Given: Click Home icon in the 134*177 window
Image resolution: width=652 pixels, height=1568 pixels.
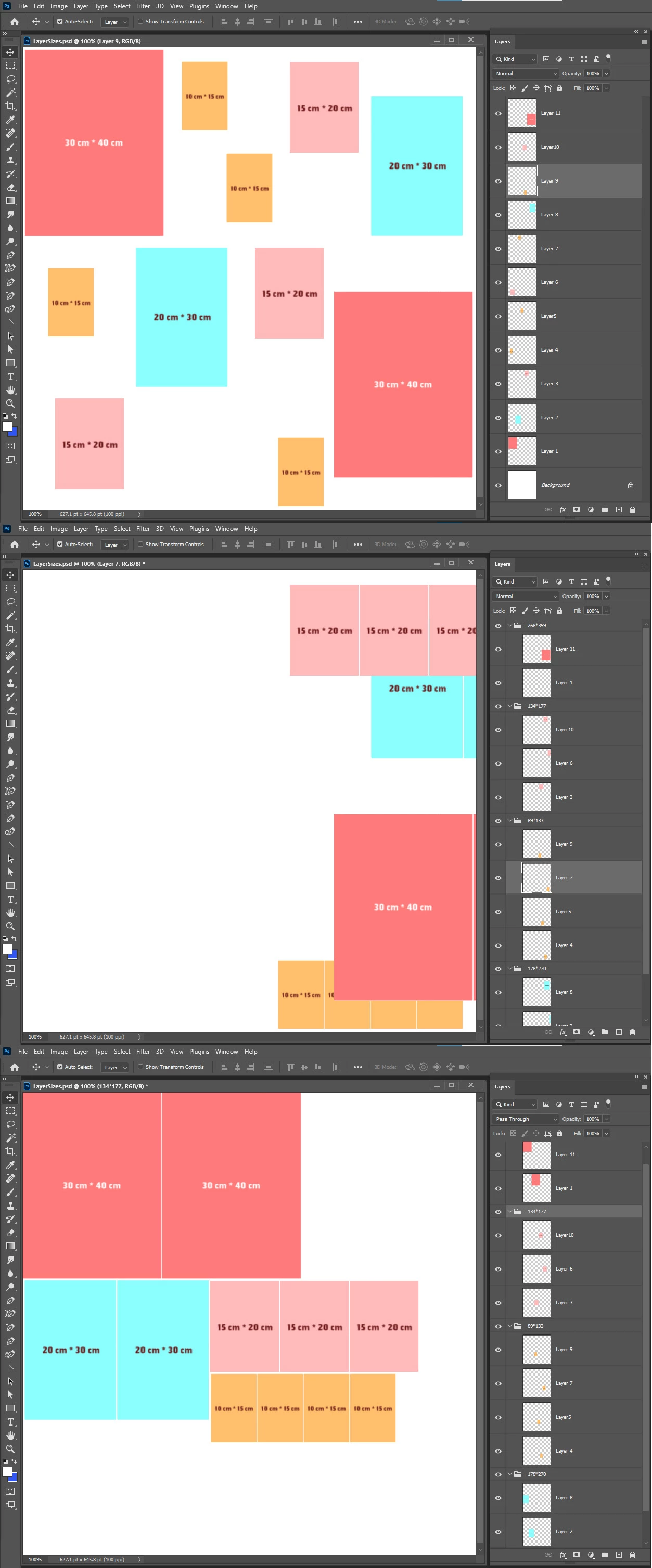Looking at the screenshot, I should click(x=15, y=1067).
